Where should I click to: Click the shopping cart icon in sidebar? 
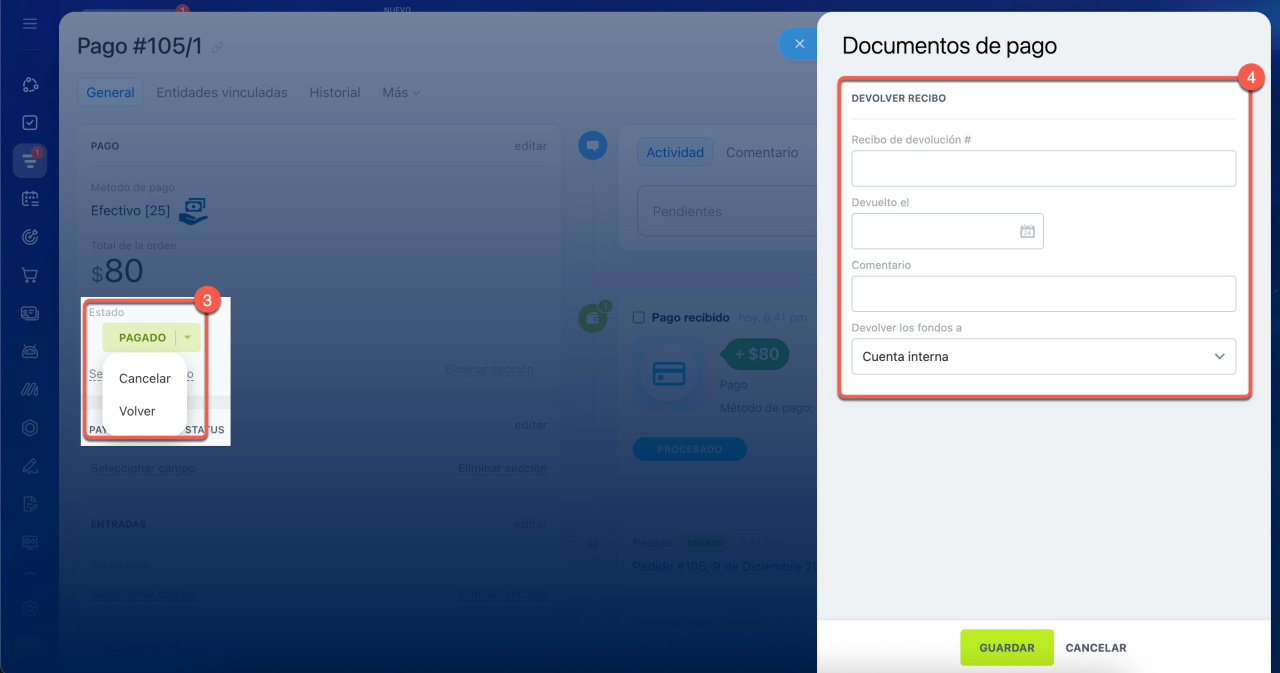(x=30, y=275)
